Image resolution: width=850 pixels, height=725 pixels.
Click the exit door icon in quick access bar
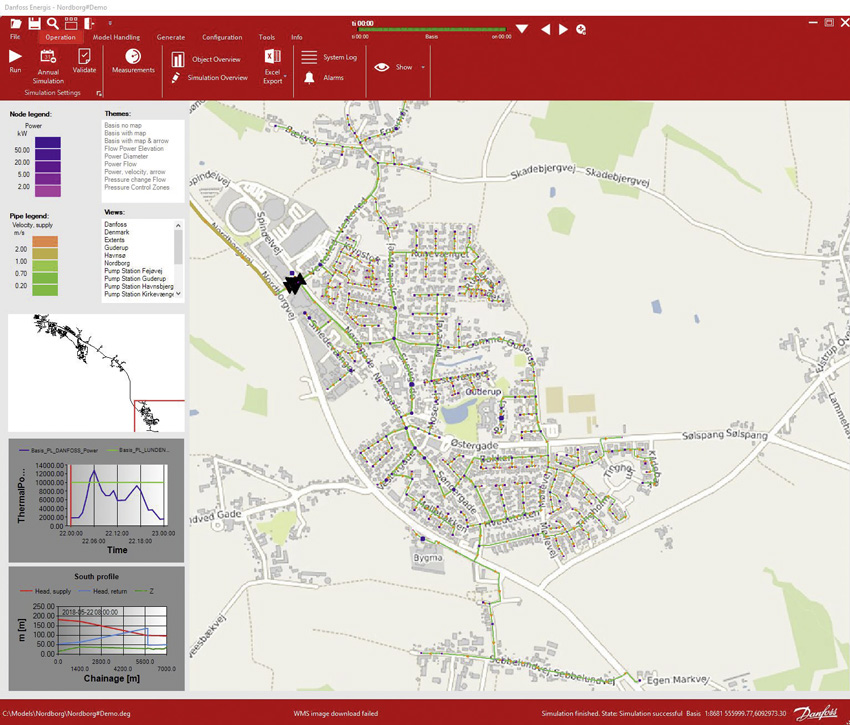pos(89,23)
